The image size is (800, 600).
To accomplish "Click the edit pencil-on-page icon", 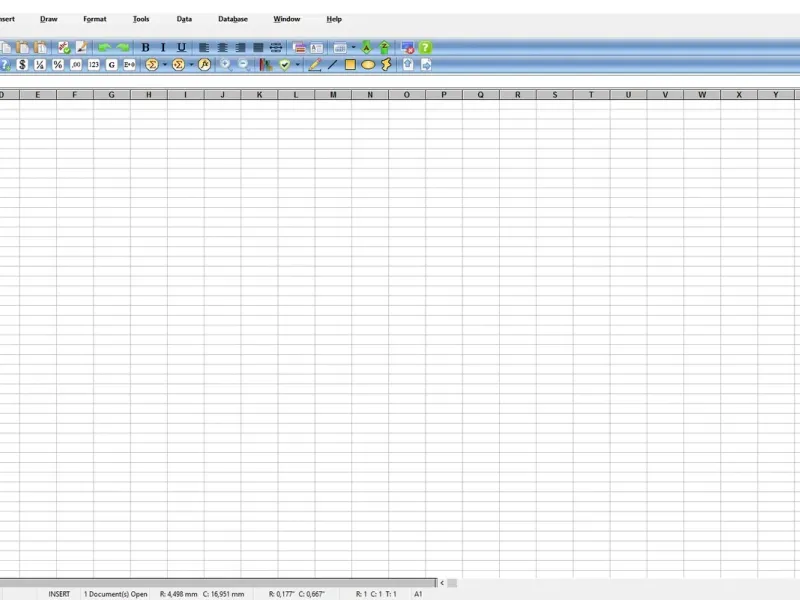I will point(81,47).
